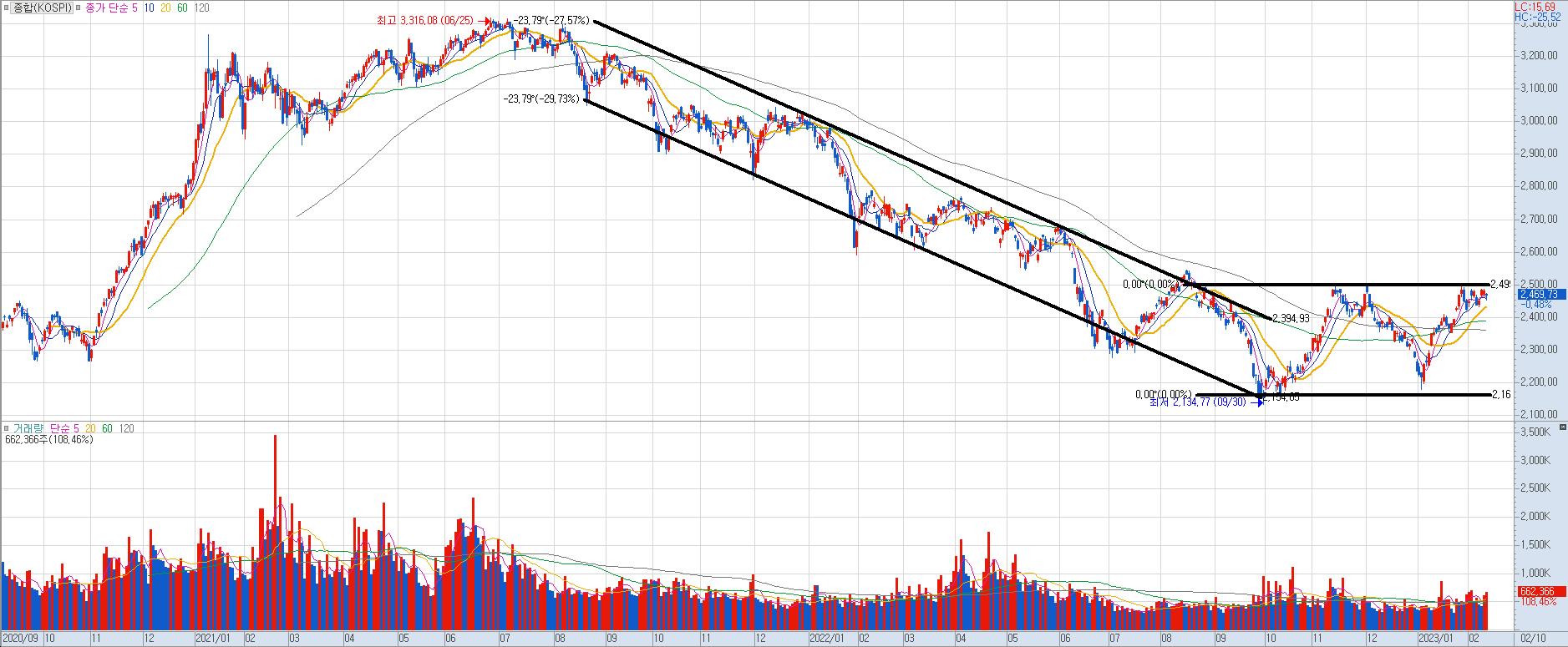Select the price 10-day moving average label
1568x647 pixels.
(148, 8)
